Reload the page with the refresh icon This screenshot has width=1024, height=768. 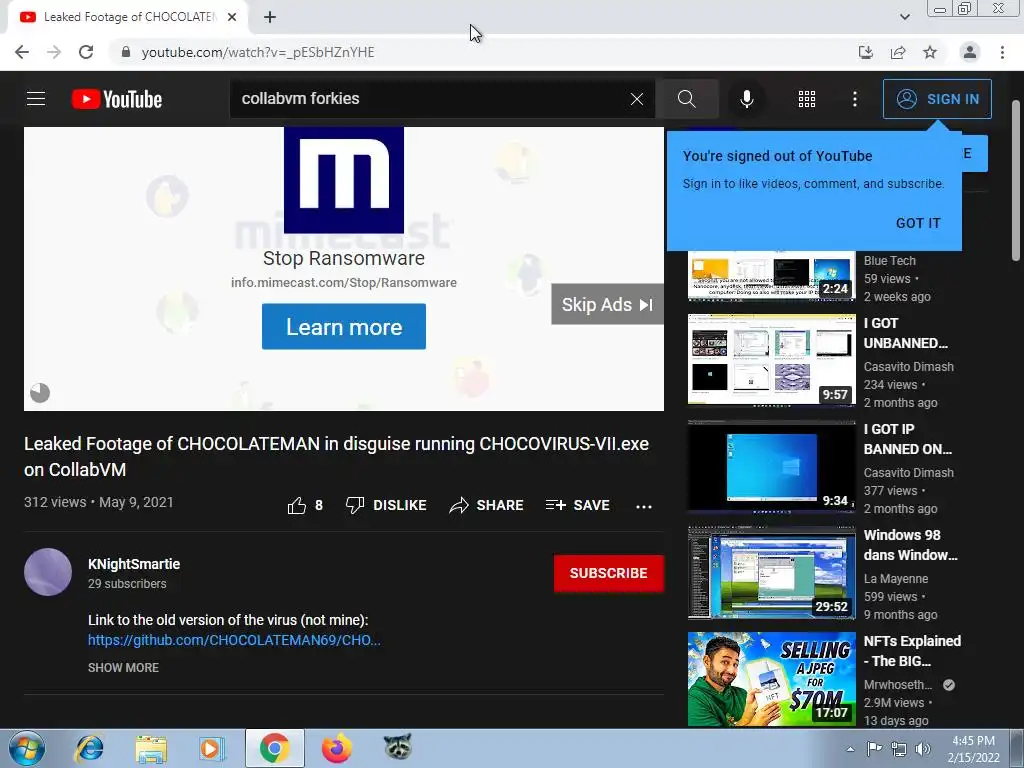86,52
